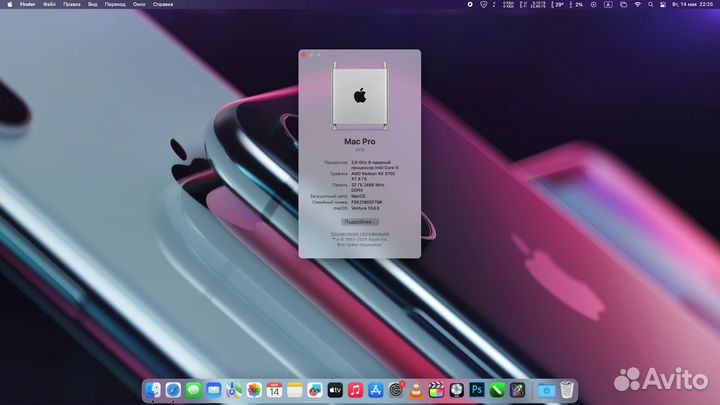Click the shield icon in menu bar
Screen dimensions: 720x405
tap(484, 4)
